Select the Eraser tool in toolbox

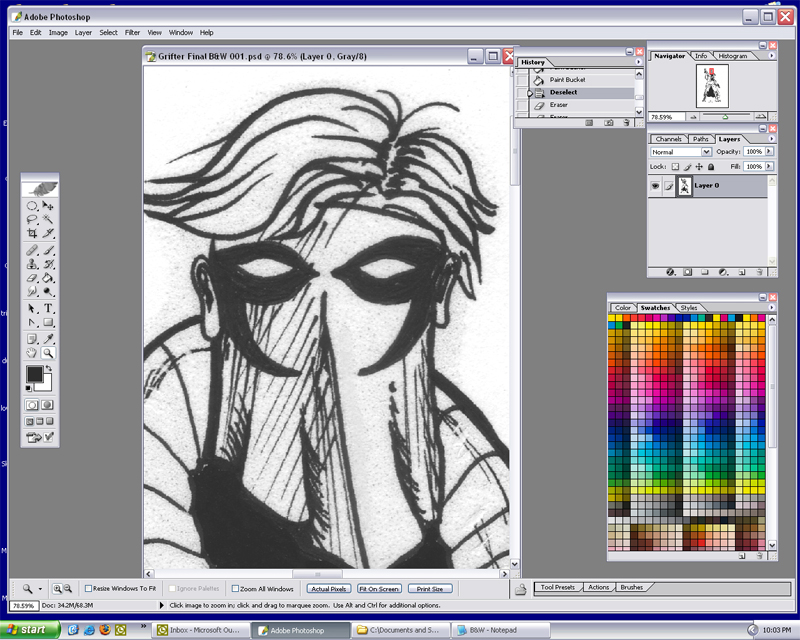pos(32,278)
